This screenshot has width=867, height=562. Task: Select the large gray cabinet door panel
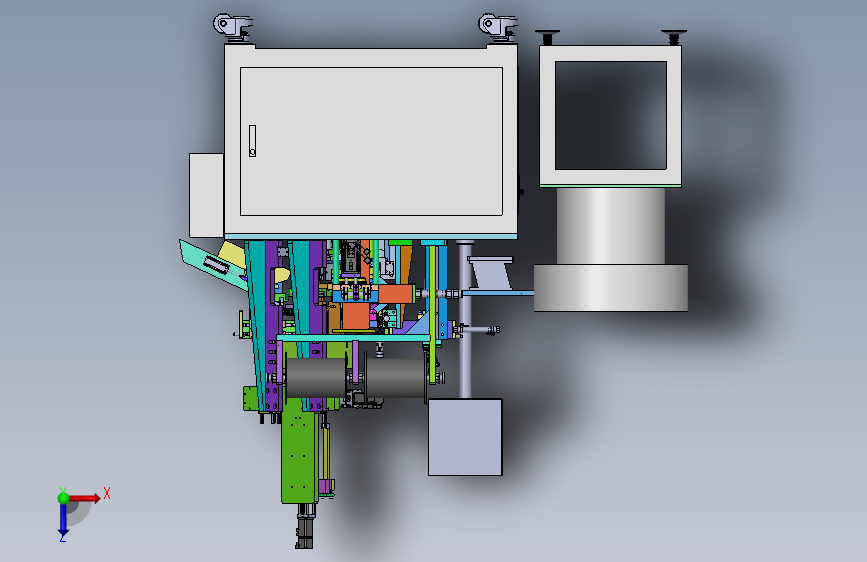pyautogui.click(x=371, y=142)
